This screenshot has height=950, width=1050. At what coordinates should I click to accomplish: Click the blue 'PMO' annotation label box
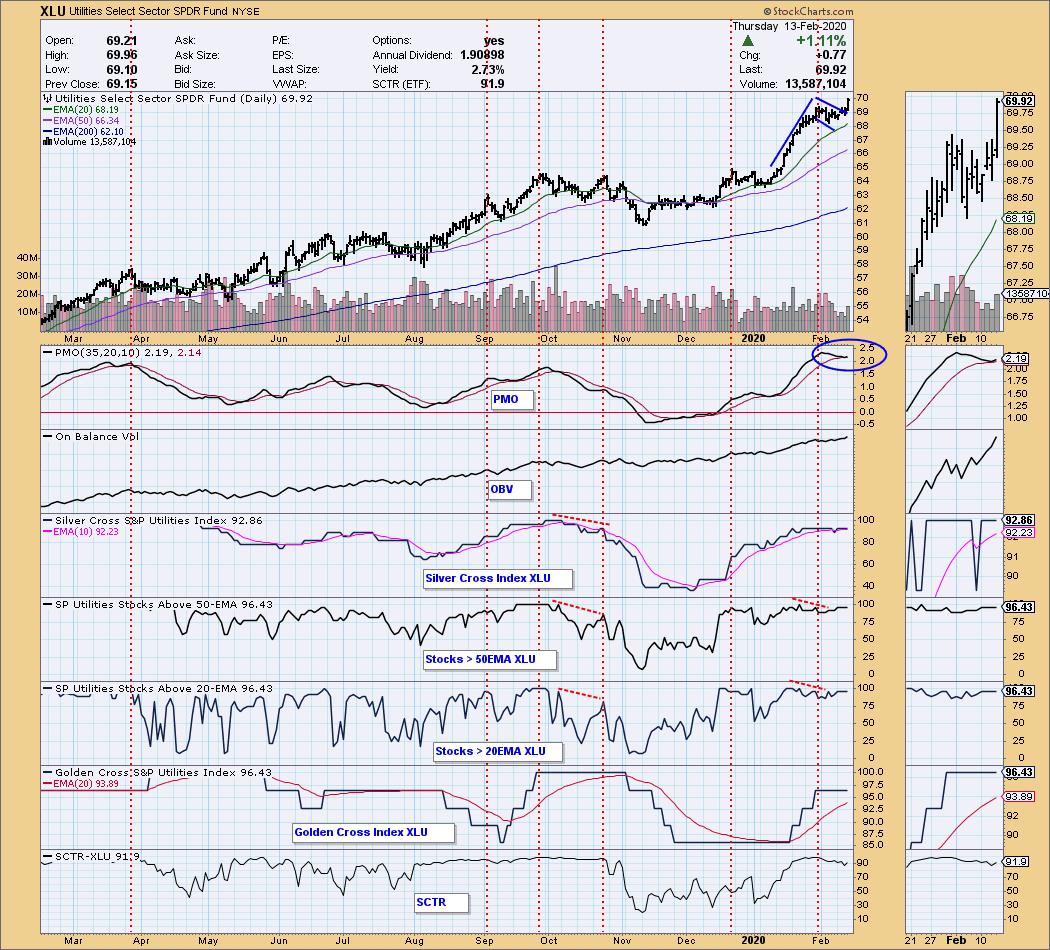coord(512,400)
